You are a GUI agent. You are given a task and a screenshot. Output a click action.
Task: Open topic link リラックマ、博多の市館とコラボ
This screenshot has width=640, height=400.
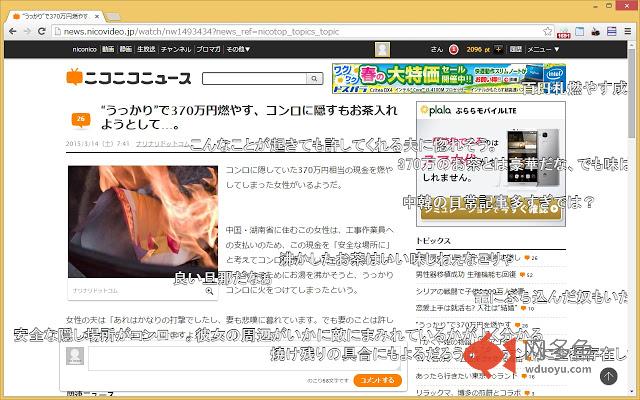[x=468, y=393]
